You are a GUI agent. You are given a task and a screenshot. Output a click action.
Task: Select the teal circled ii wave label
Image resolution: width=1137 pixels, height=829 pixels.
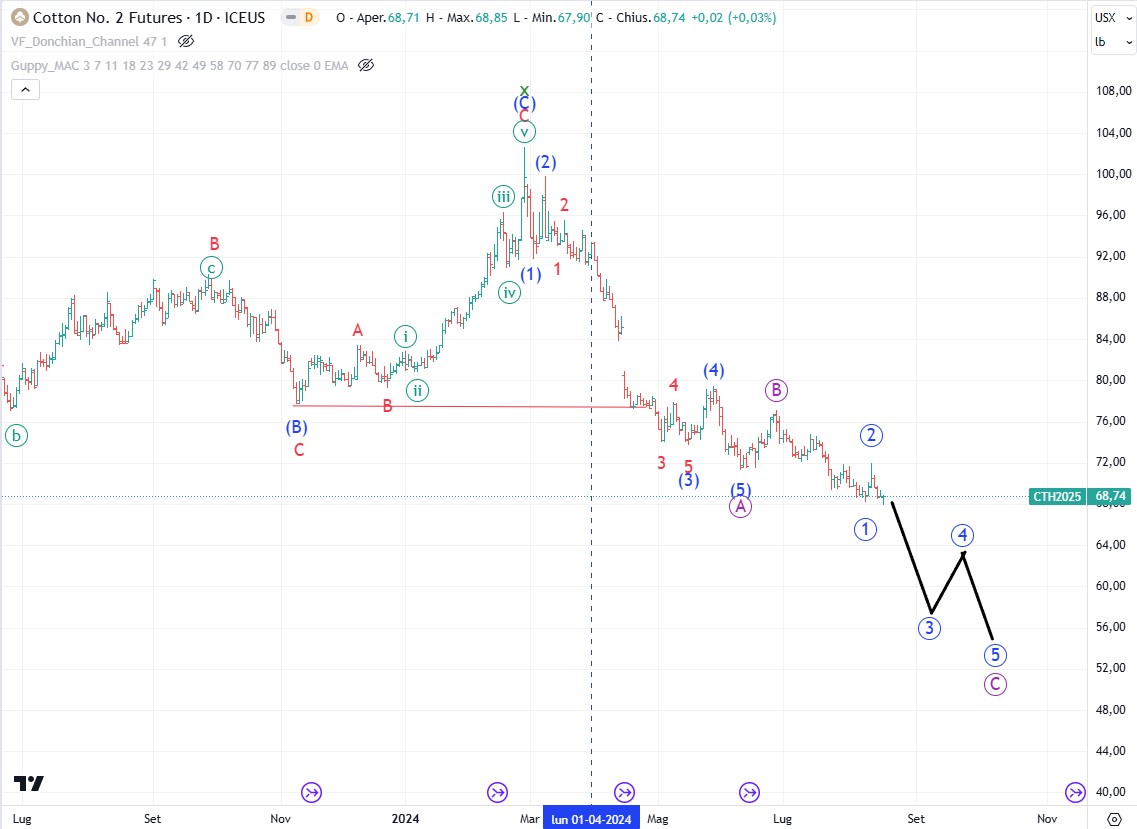(417, 391)
